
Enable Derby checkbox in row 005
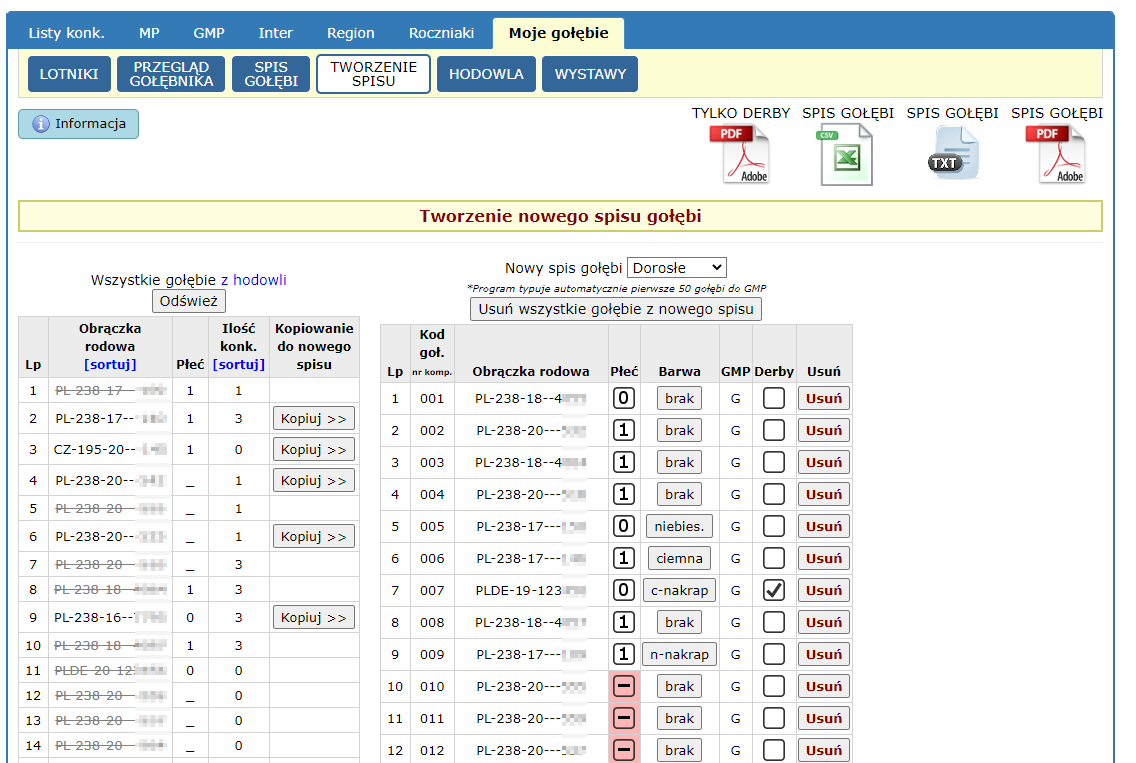(773, 526)
